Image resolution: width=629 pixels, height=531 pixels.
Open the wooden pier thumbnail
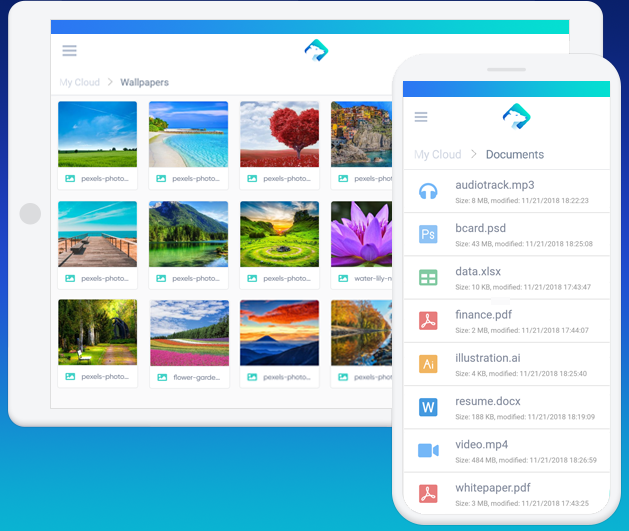tap(97, 234)
